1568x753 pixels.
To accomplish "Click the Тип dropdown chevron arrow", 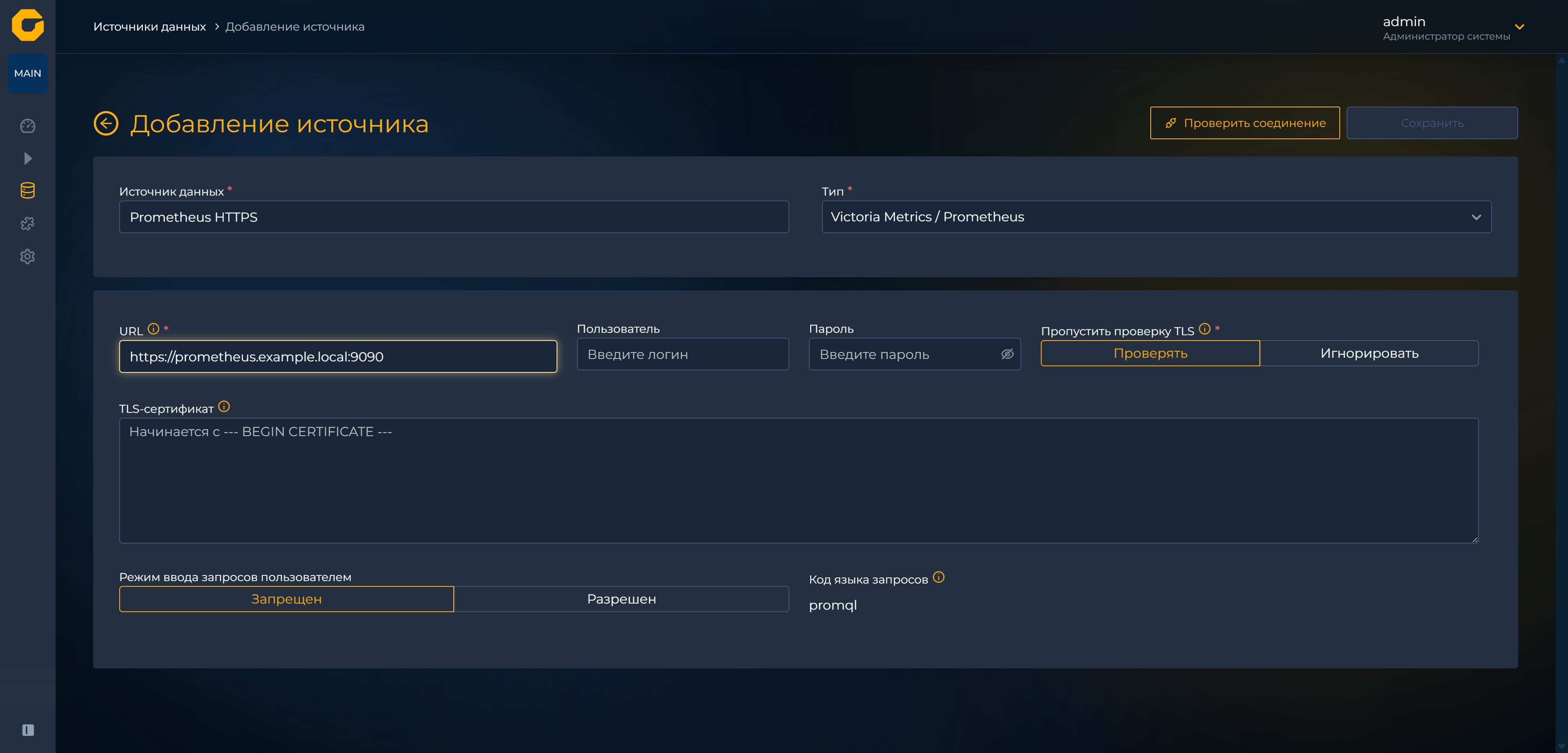I will coord(1476,217).
